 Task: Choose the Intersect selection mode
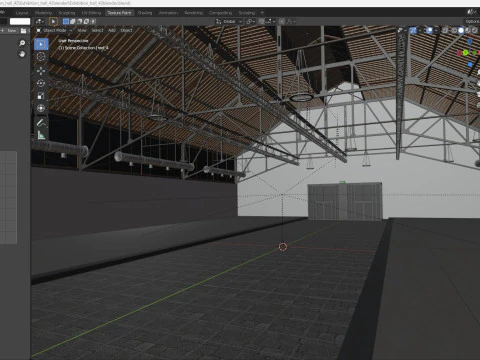pos(93,21)
